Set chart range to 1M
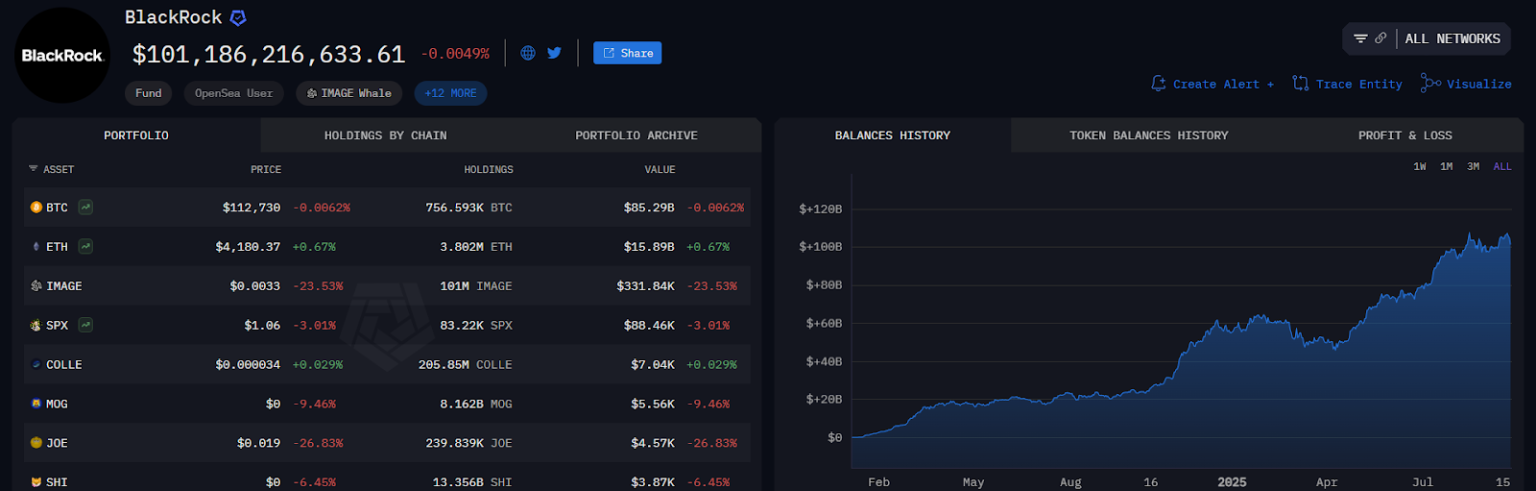Image resolution: width=1536 pixels, height=491 pixels. tap(1446, 166)
